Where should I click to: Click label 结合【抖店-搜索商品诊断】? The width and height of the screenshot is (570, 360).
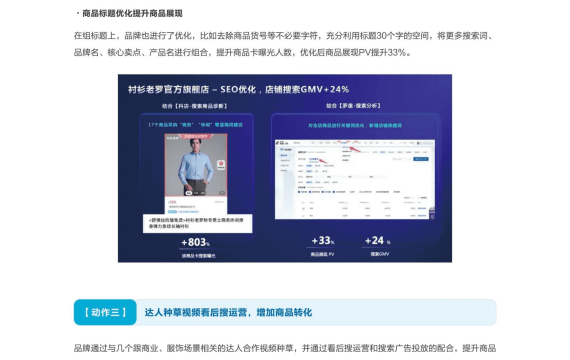(195, 106)
